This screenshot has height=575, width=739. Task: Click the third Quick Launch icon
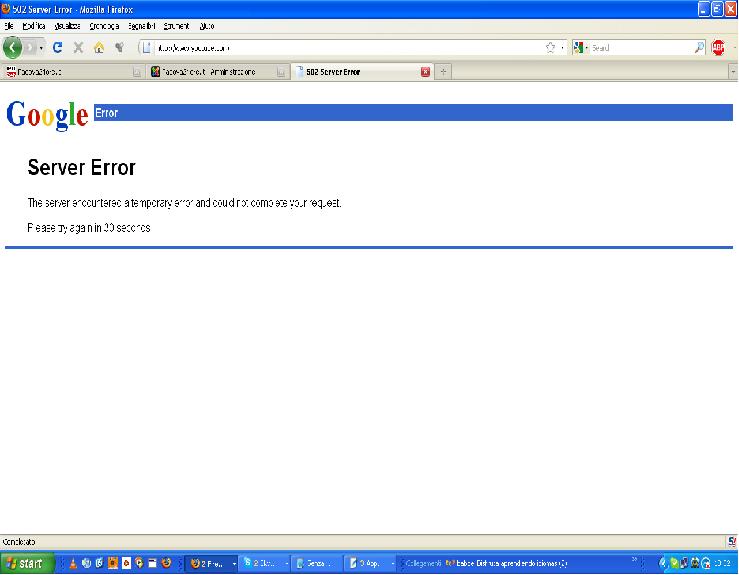coord(99,563)
